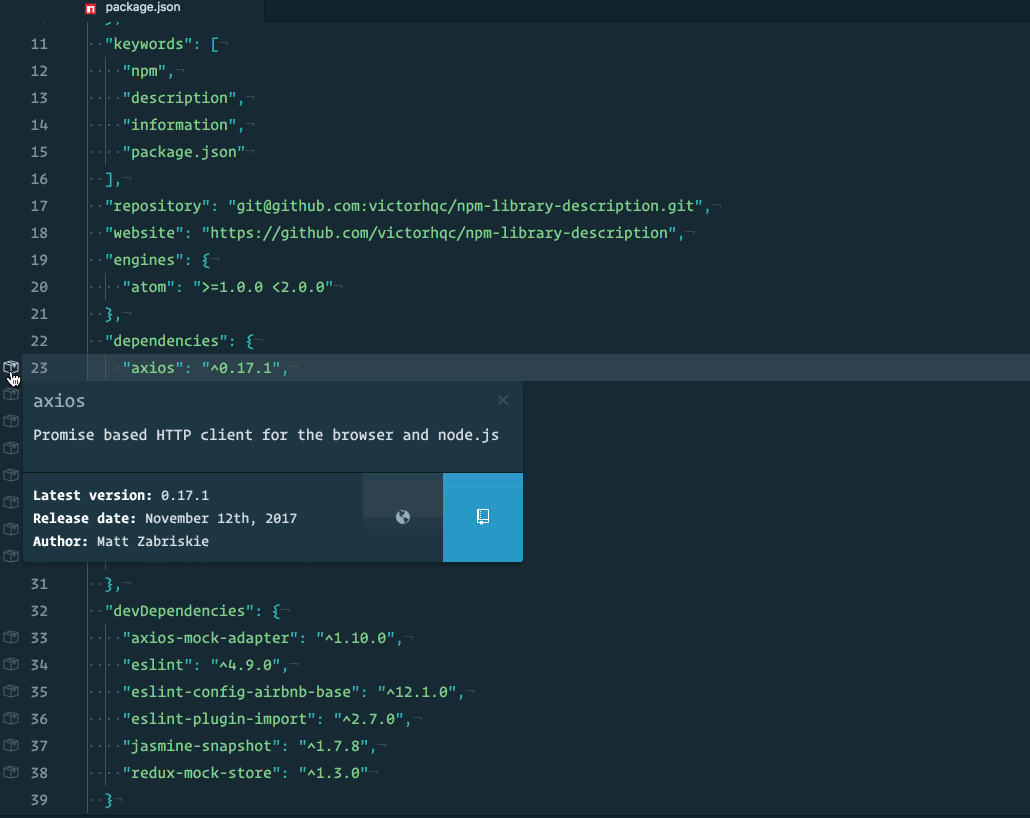This screenshot has width=1030, height=818.
Task: Click the "package.json" string on line 15
Action: pos(184,152)
